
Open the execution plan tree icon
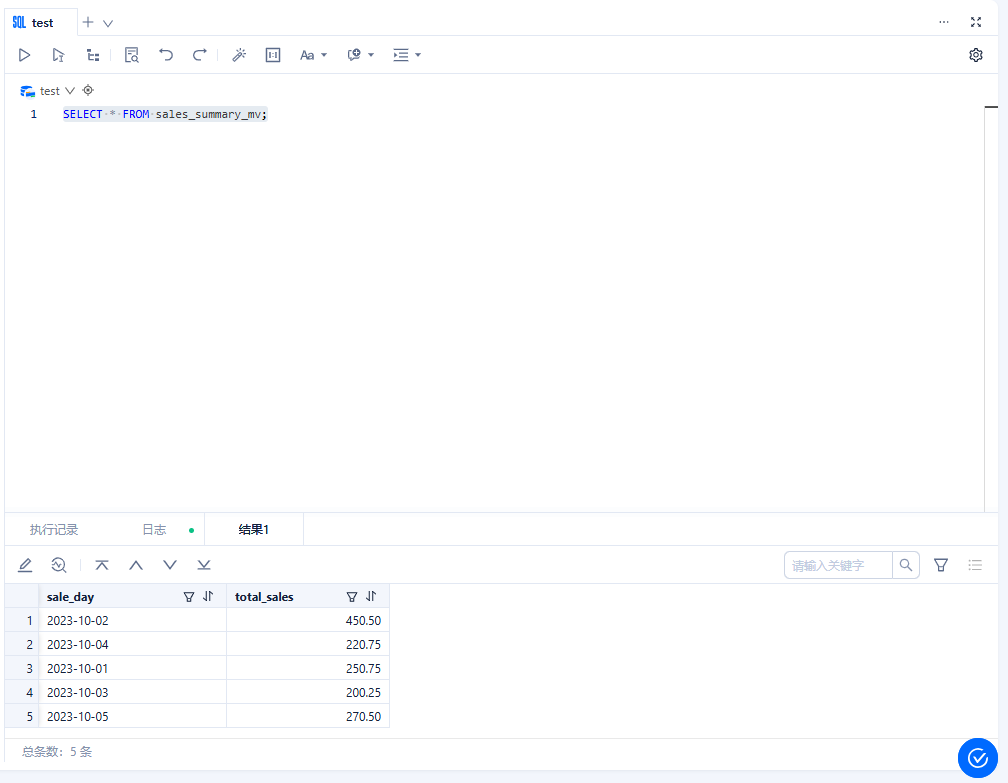pyautogui.click(x=93, y=55)
